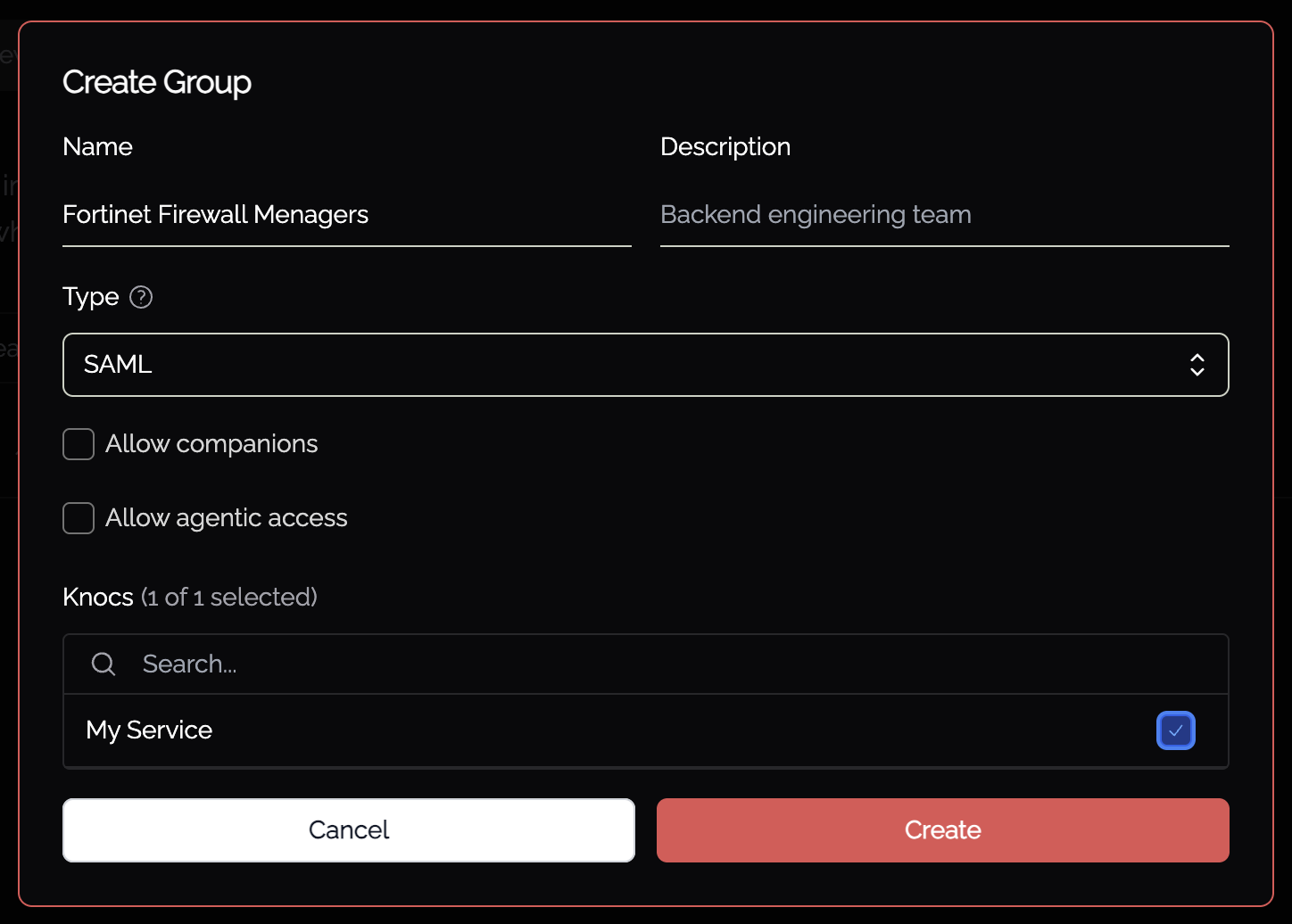Click the Allow companions label text
Image resolution: width=1292 pixels, height=924 pixels.
coord(211,444)
